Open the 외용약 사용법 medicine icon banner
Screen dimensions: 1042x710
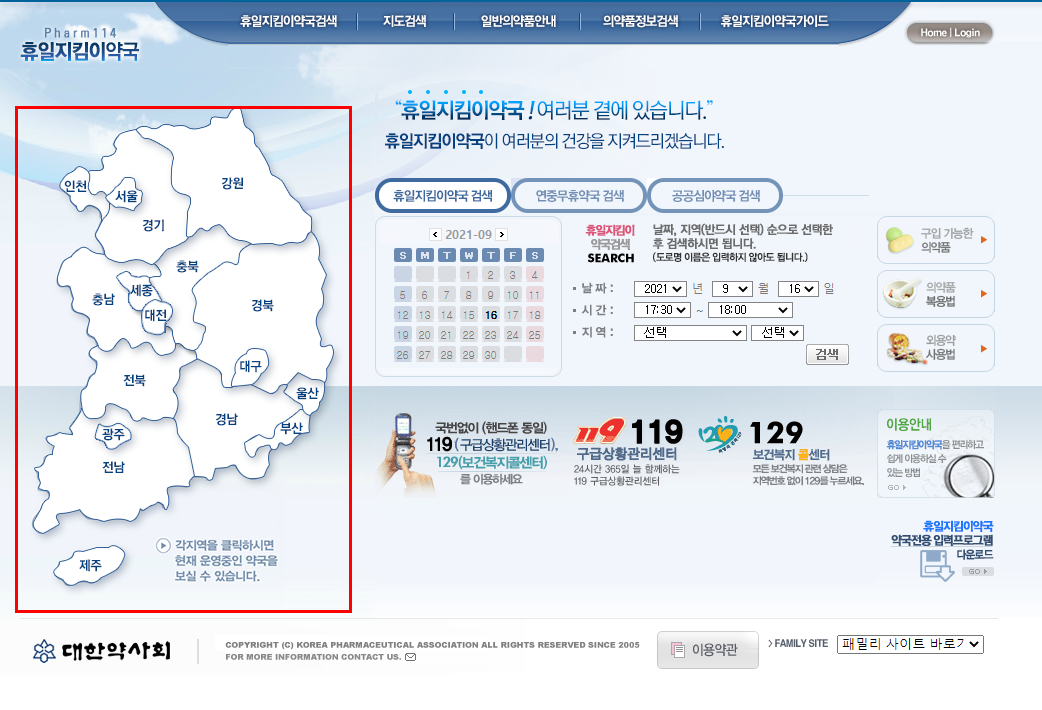tap(936, 348)
